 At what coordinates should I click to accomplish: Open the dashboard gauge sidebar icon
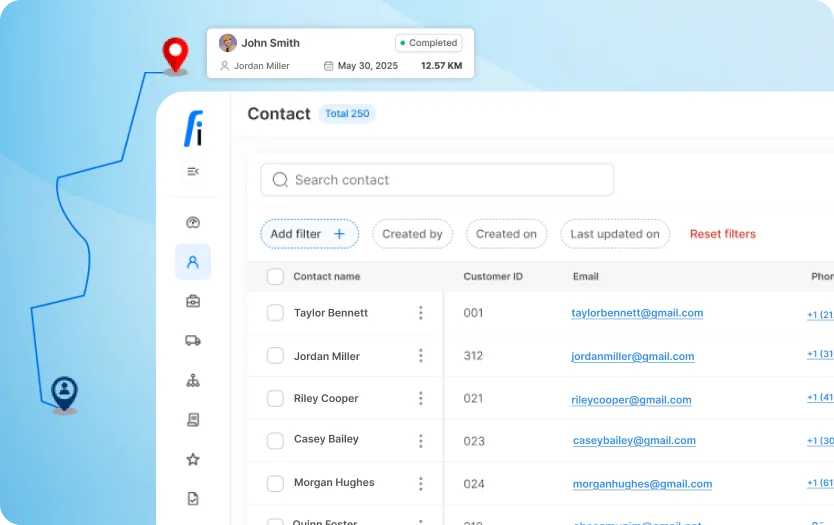pos(193,222)
